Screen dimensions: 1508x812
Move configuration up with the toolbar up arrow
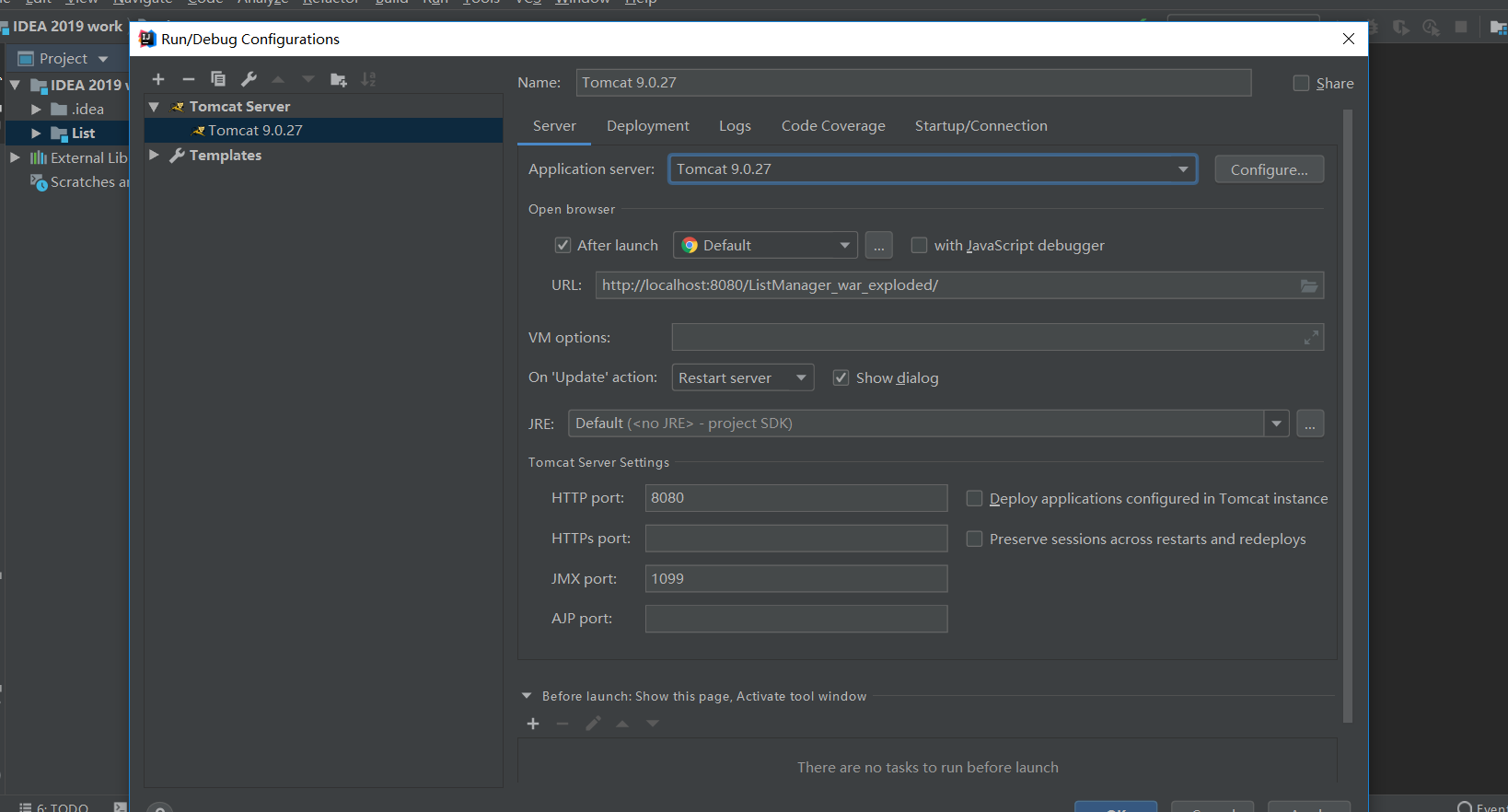tap(278, 79)
